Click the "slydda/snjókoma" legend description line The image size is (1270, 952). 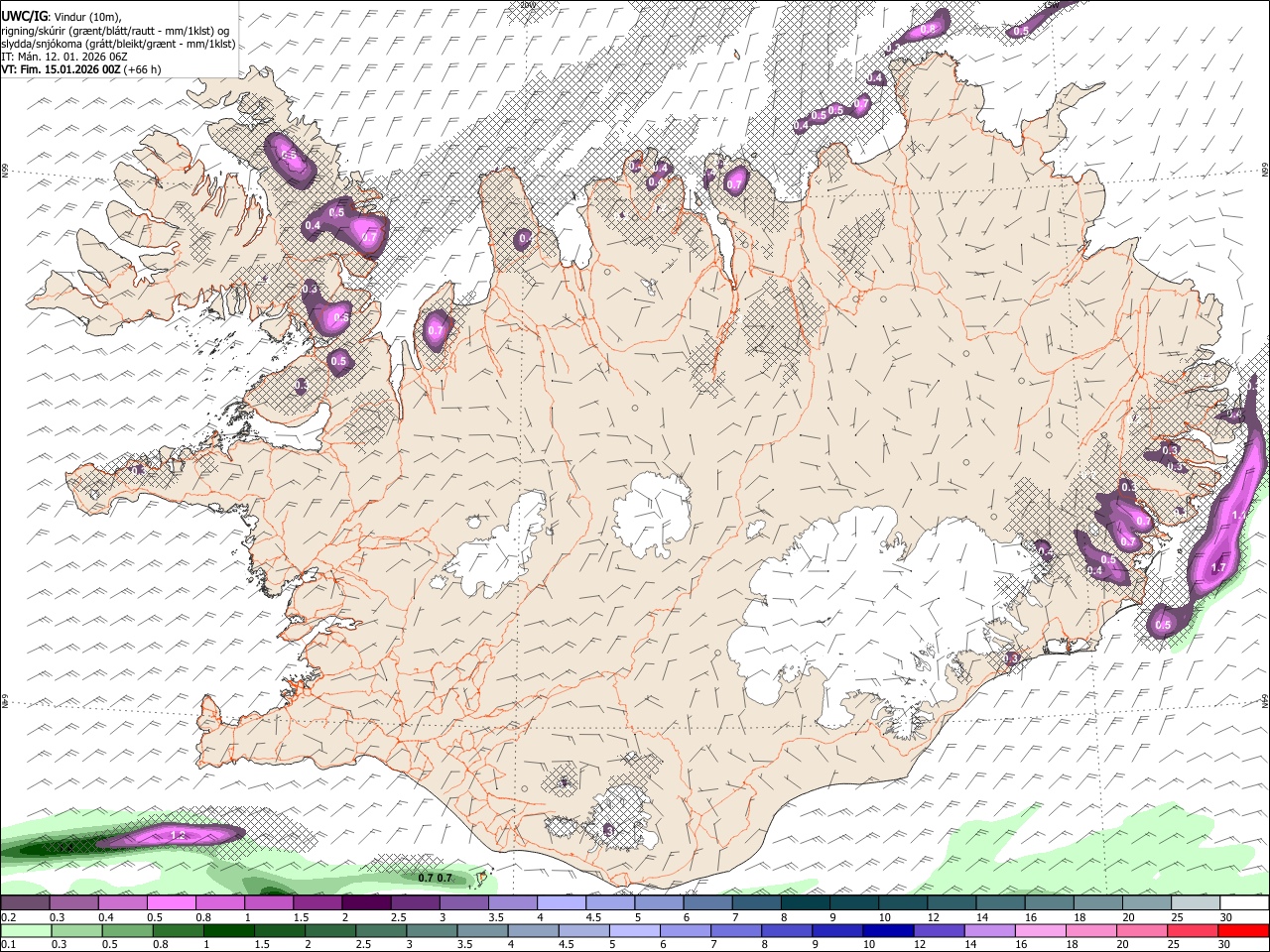click(118, 44)
